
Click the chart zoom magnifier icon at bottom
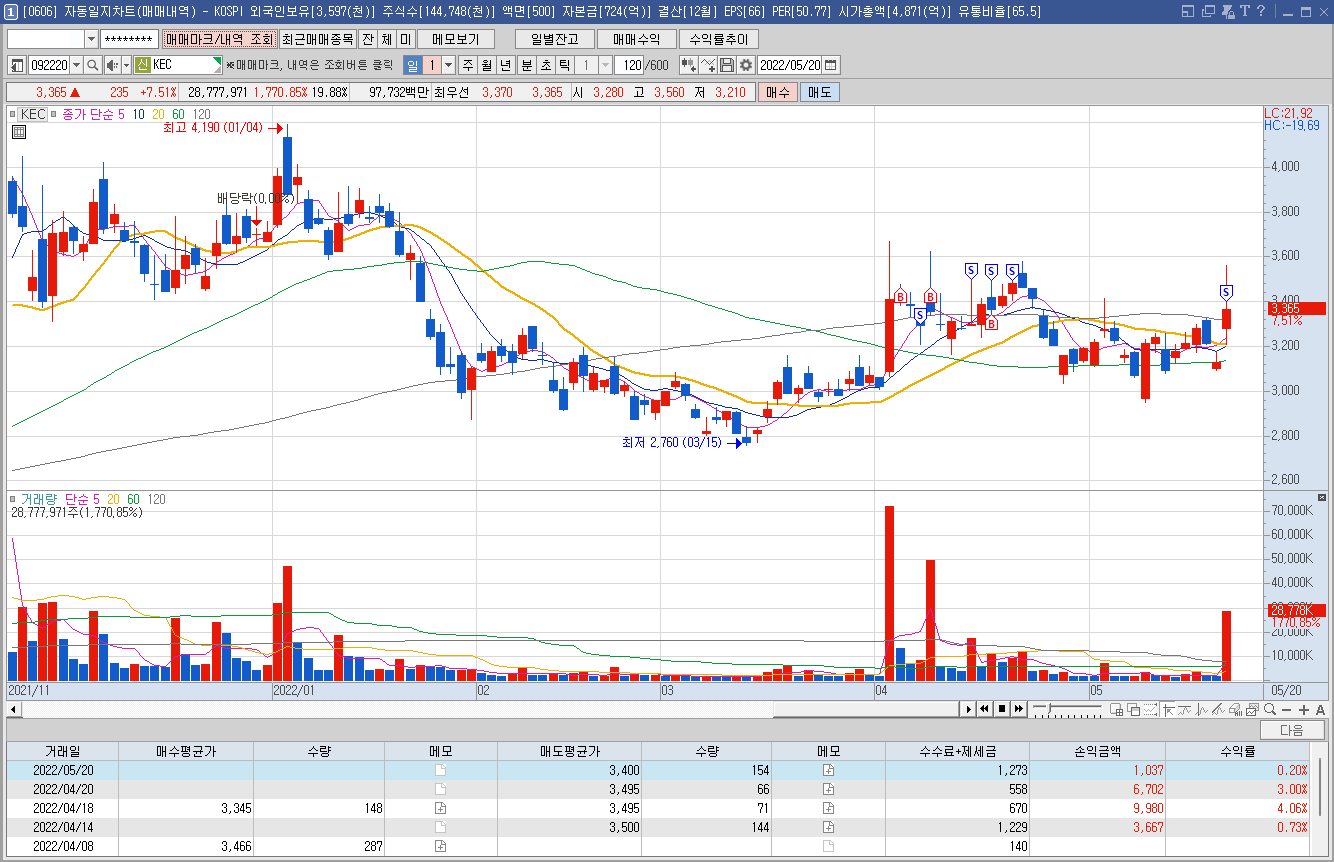pyautogui.click(x=1272, y=709)
